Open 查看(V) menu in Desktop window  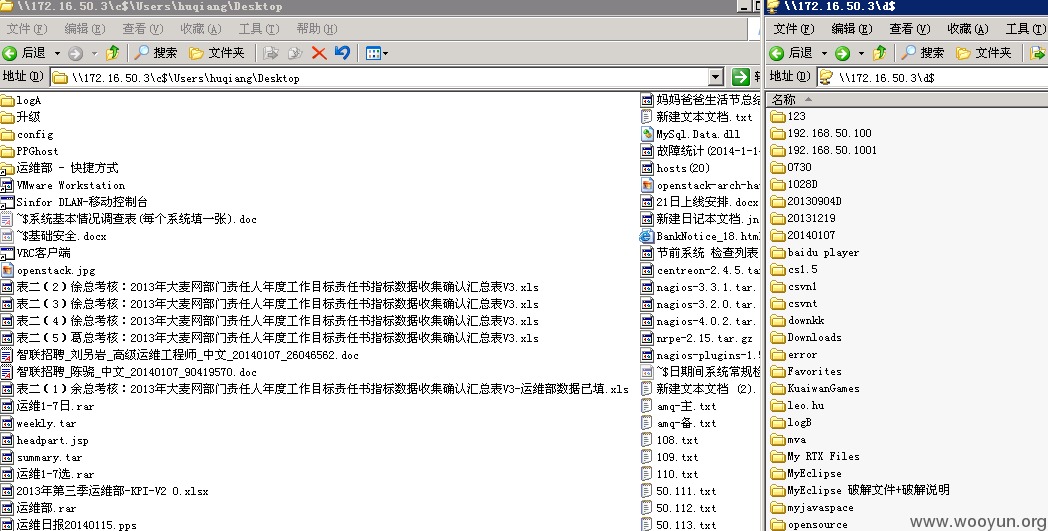(142, 29)
